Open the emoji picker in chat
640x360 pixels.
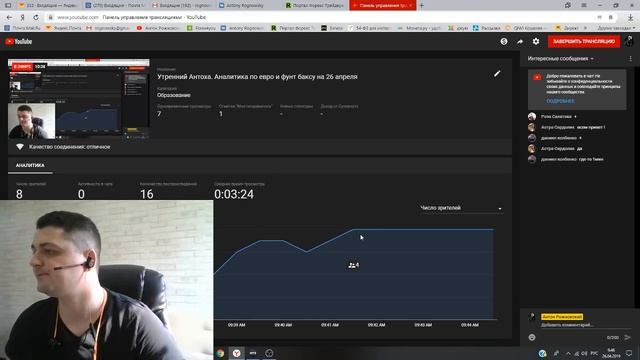click(532, 337)
